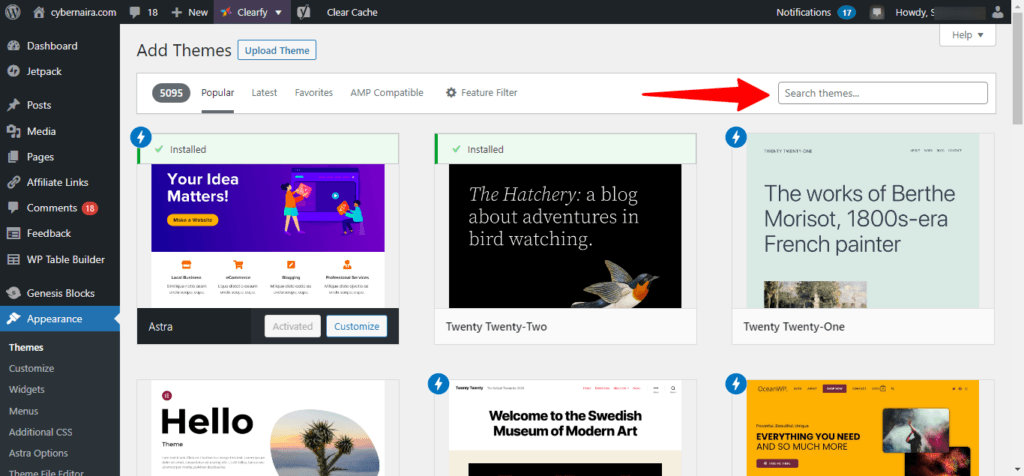The image size is (1024, 476).
Task: Click the message icon beside Howdy
Action: tap(877, 12)
